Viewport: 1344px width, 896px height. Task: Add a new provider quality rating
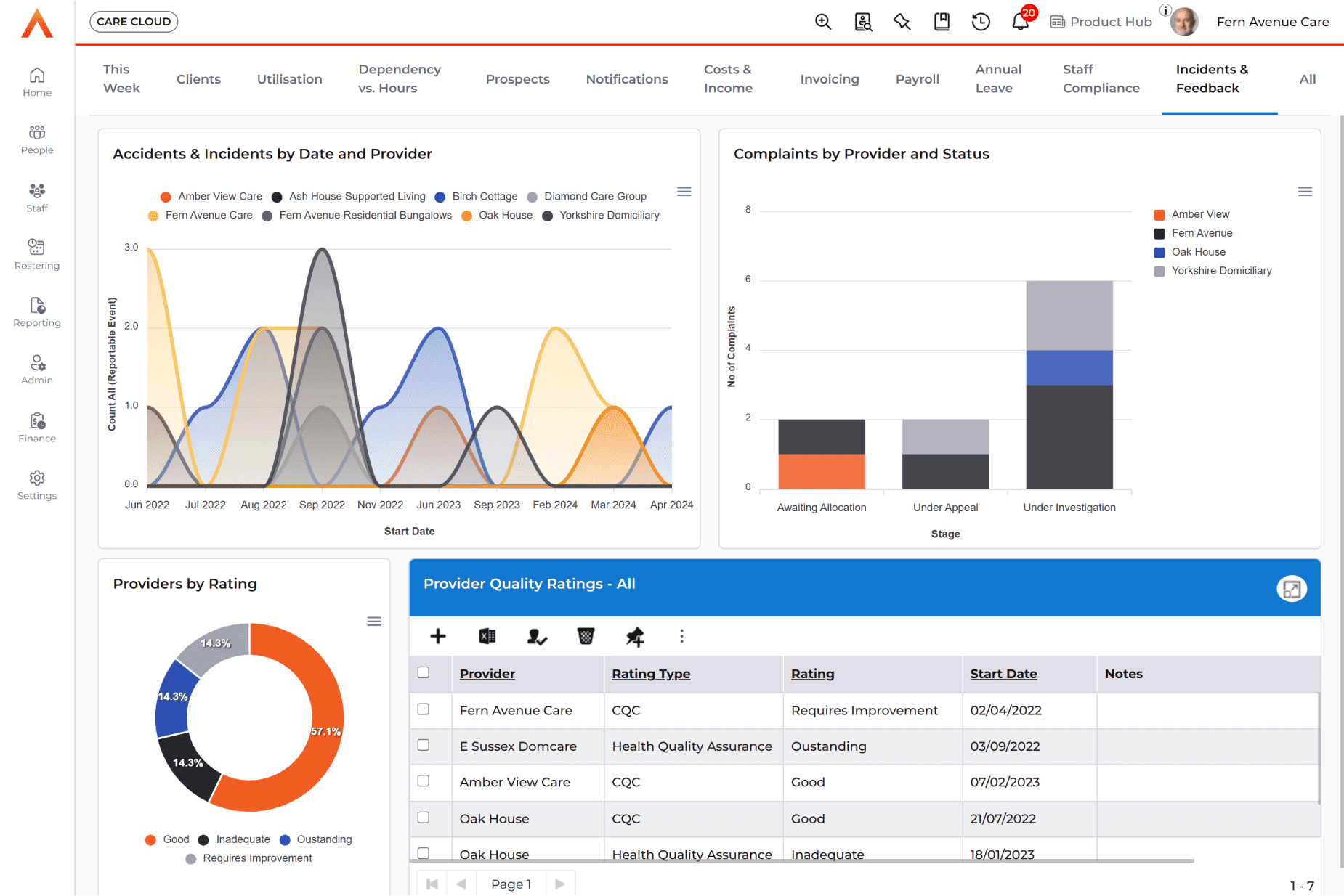438,637
